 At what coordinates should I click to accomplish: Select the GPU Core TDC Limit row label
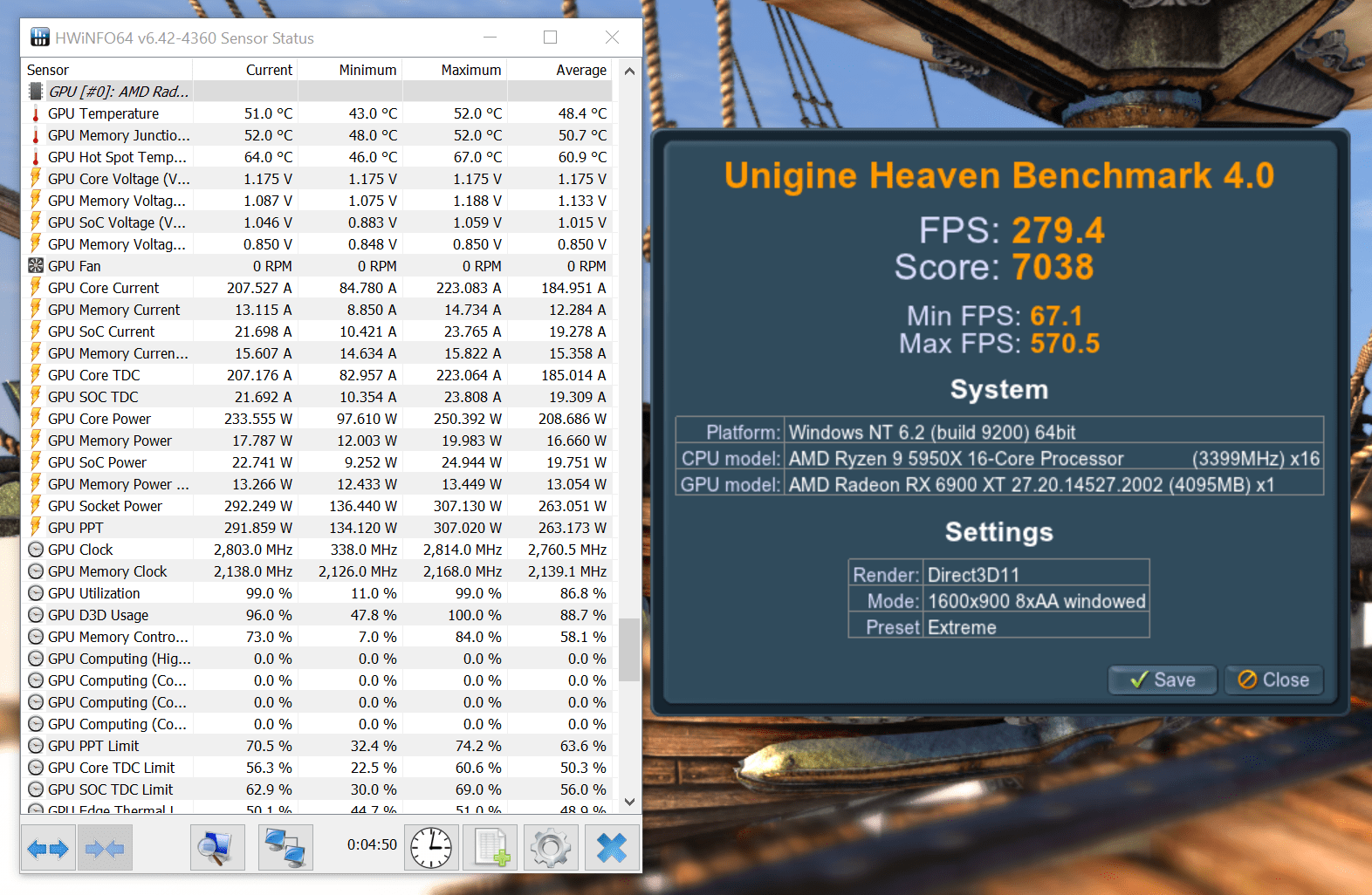(x=112, y=768)
